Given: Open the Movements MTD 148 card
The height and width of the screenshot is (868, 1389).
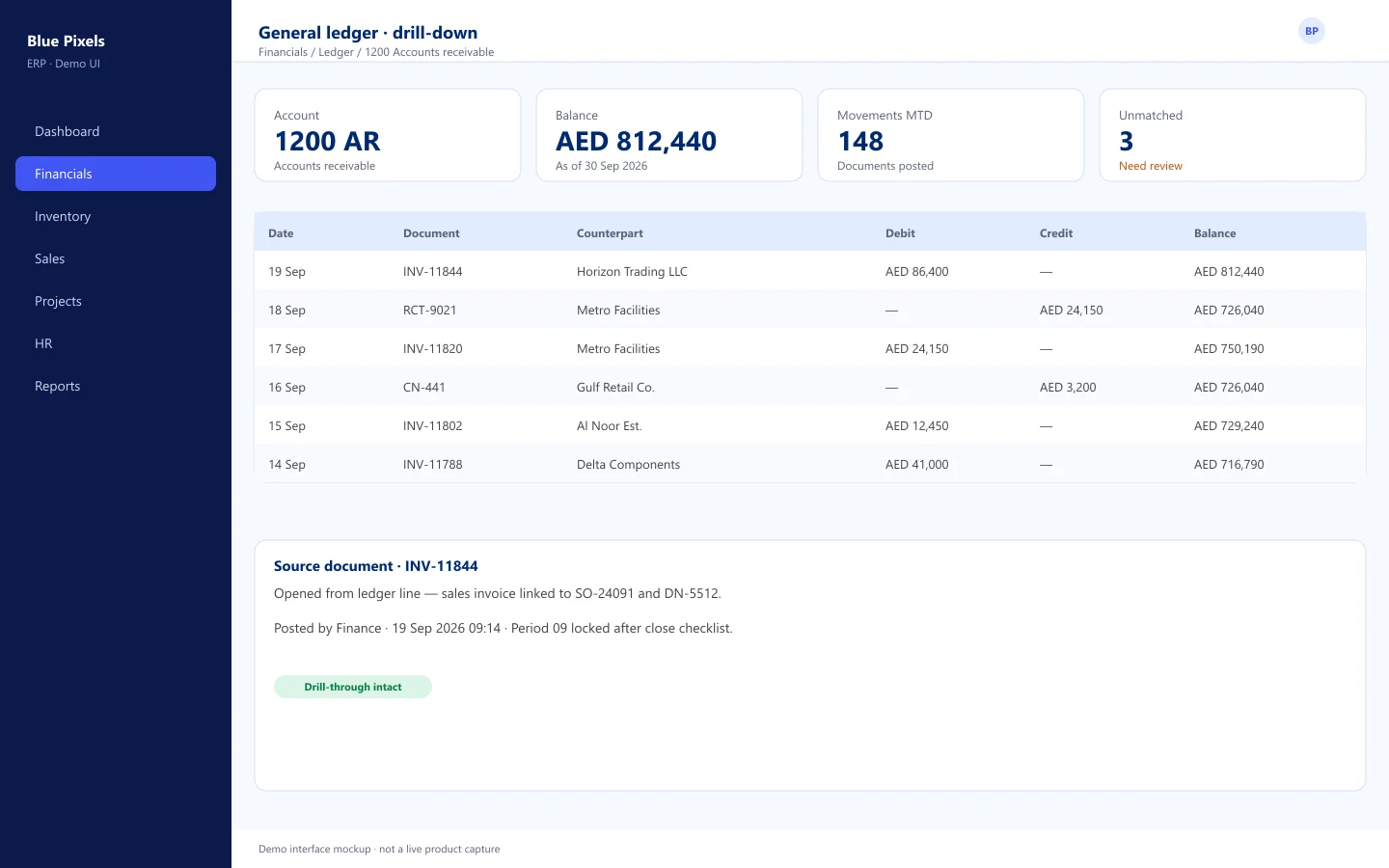Looking at the screenshot, I should coord(951,135).
